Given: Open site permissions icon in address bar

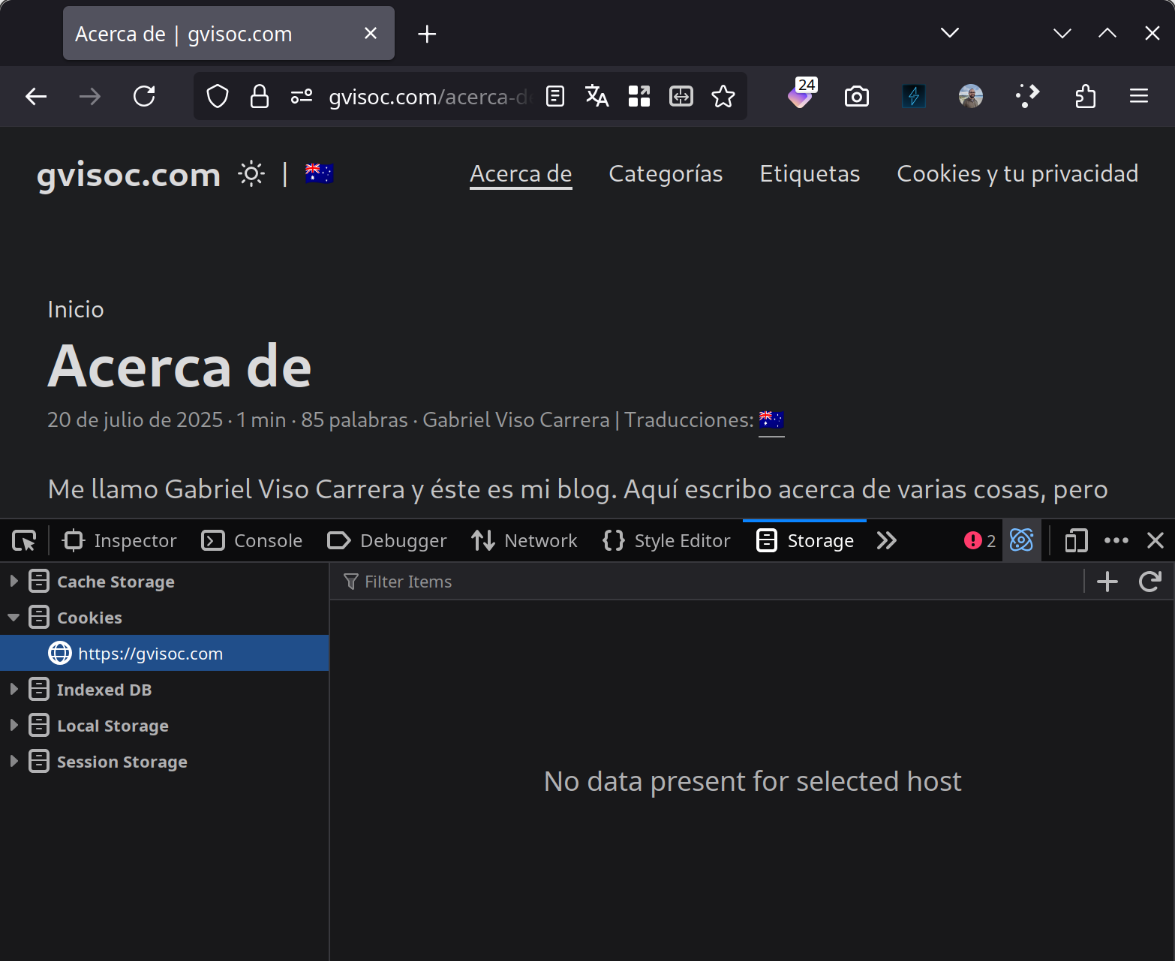Looking at the screenshot, I should tap(301, 97).
